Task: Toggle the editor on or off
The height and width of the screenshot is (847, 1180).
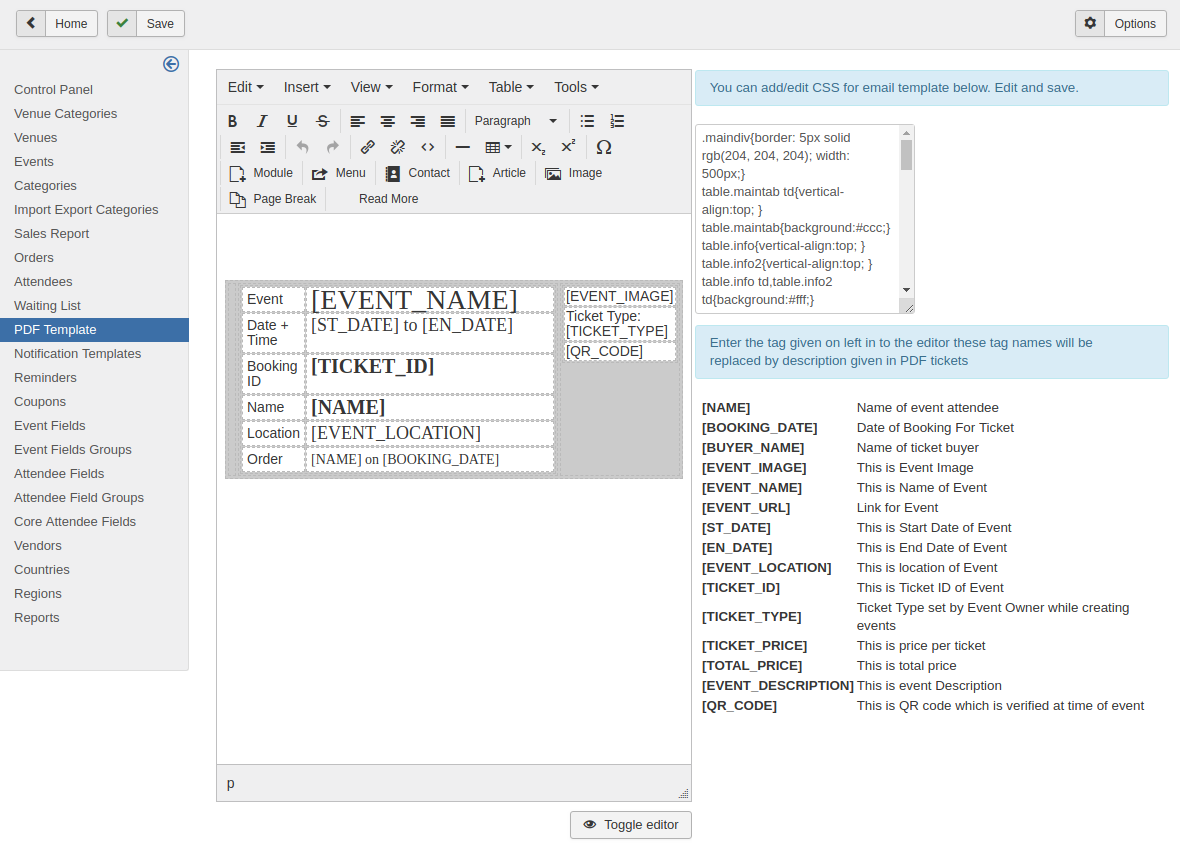Action: click(630, 825)
